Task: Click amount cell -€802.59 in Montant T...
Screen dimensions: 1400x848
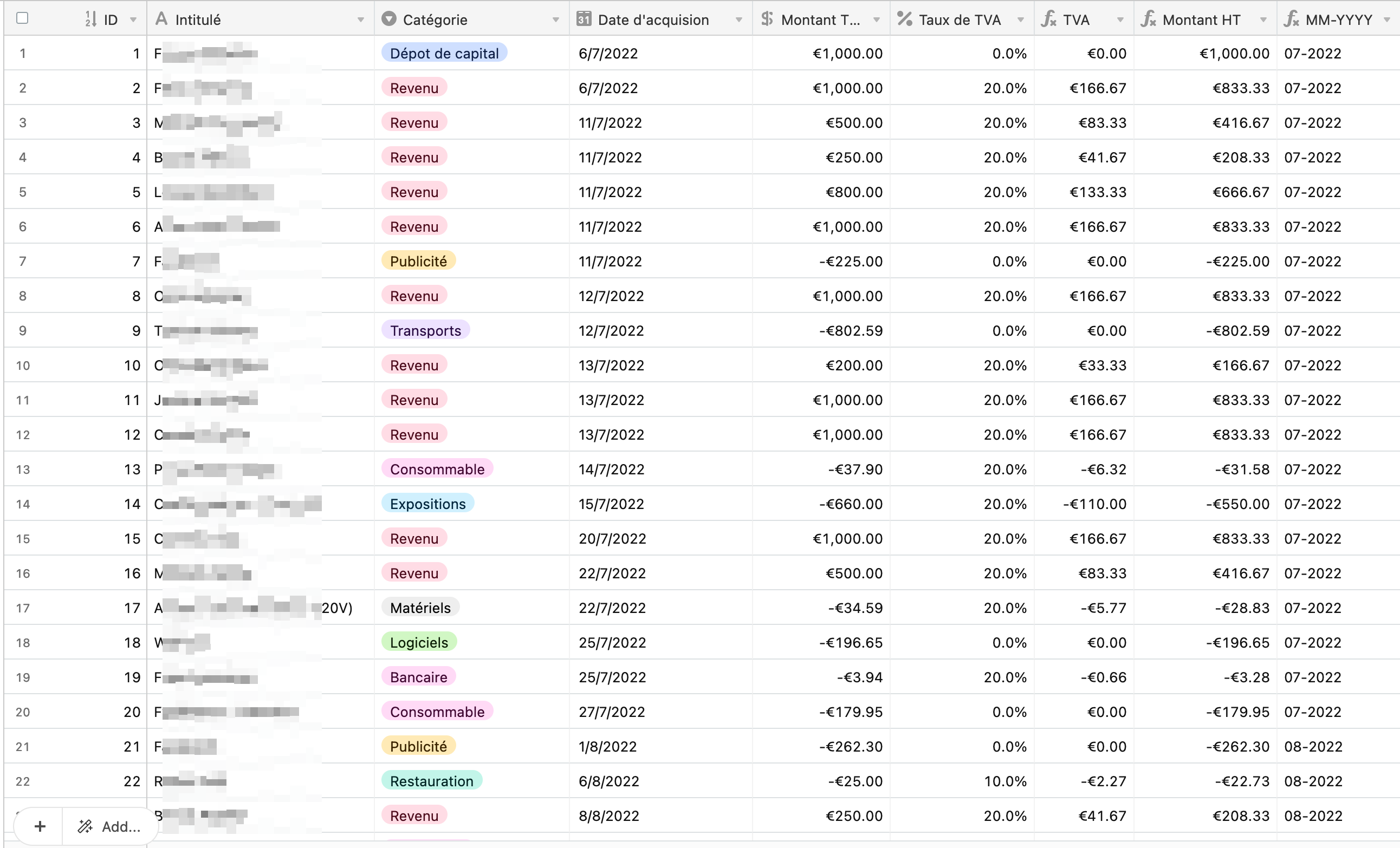Action: click(x=821, y=330)
